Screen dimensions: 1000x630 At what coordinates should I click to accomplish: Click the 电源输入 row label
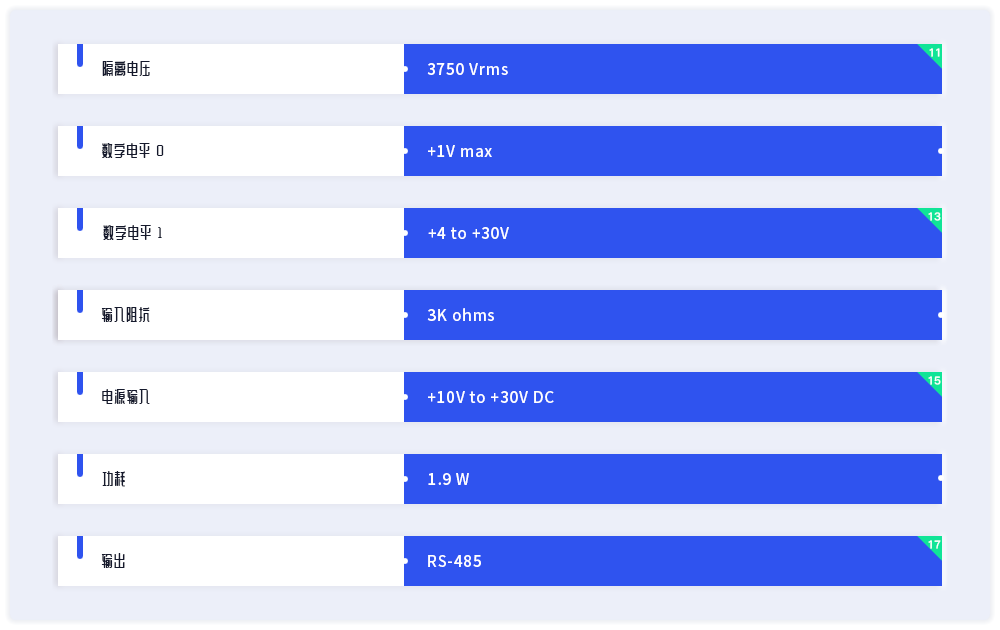(x=126, y=397)
